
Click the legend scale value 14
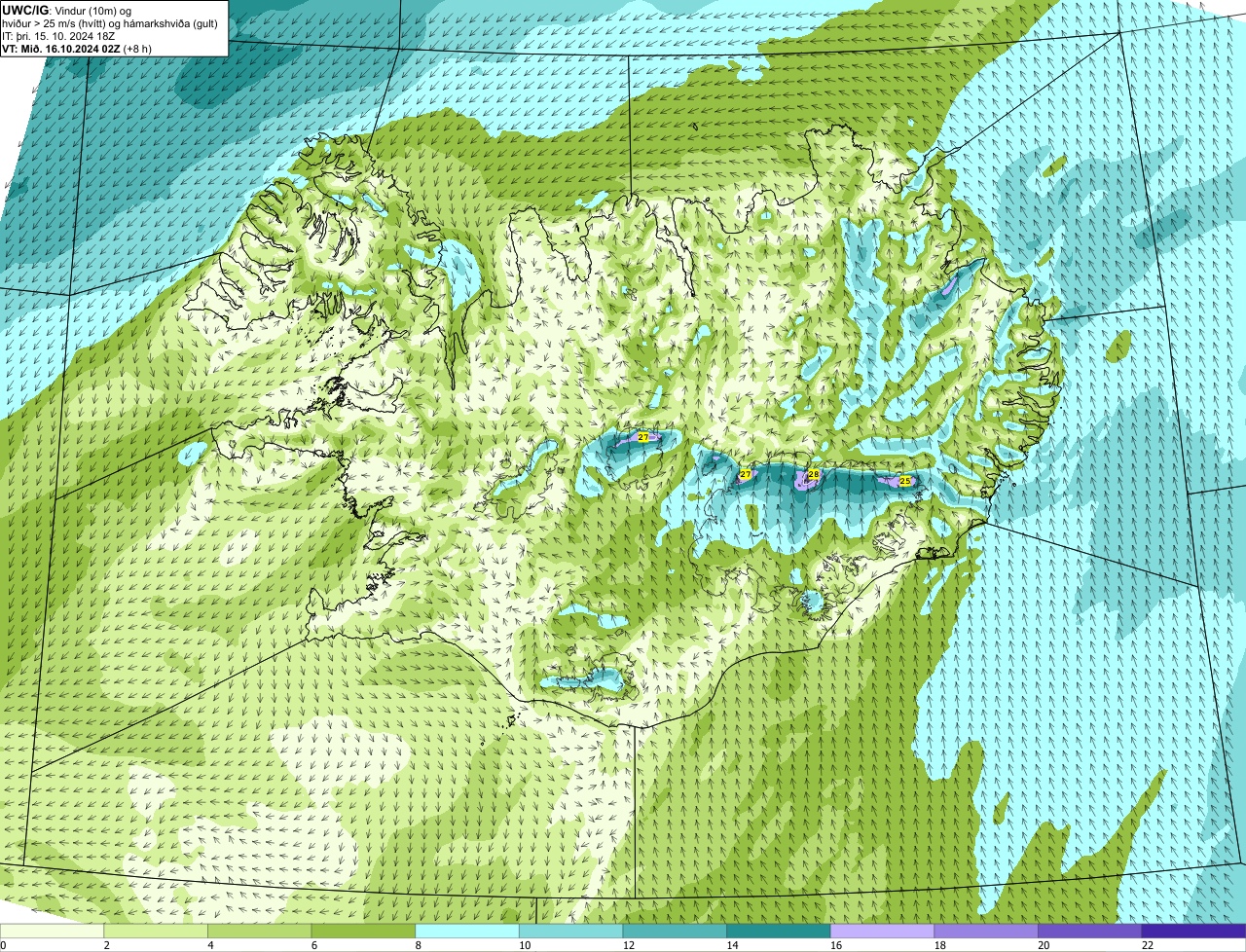coord(732,944)
